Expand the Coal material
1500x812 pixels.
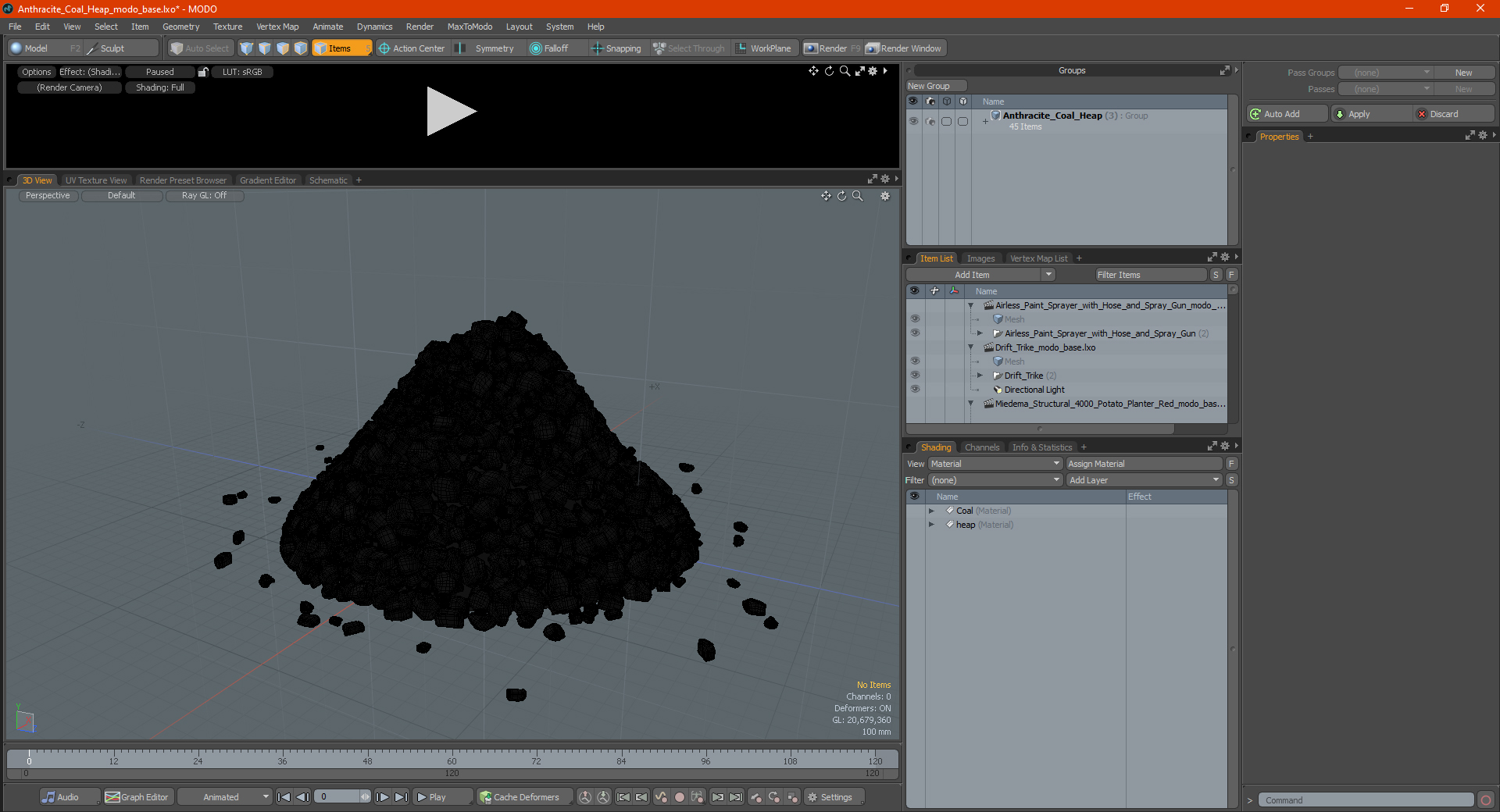[931, 511]
